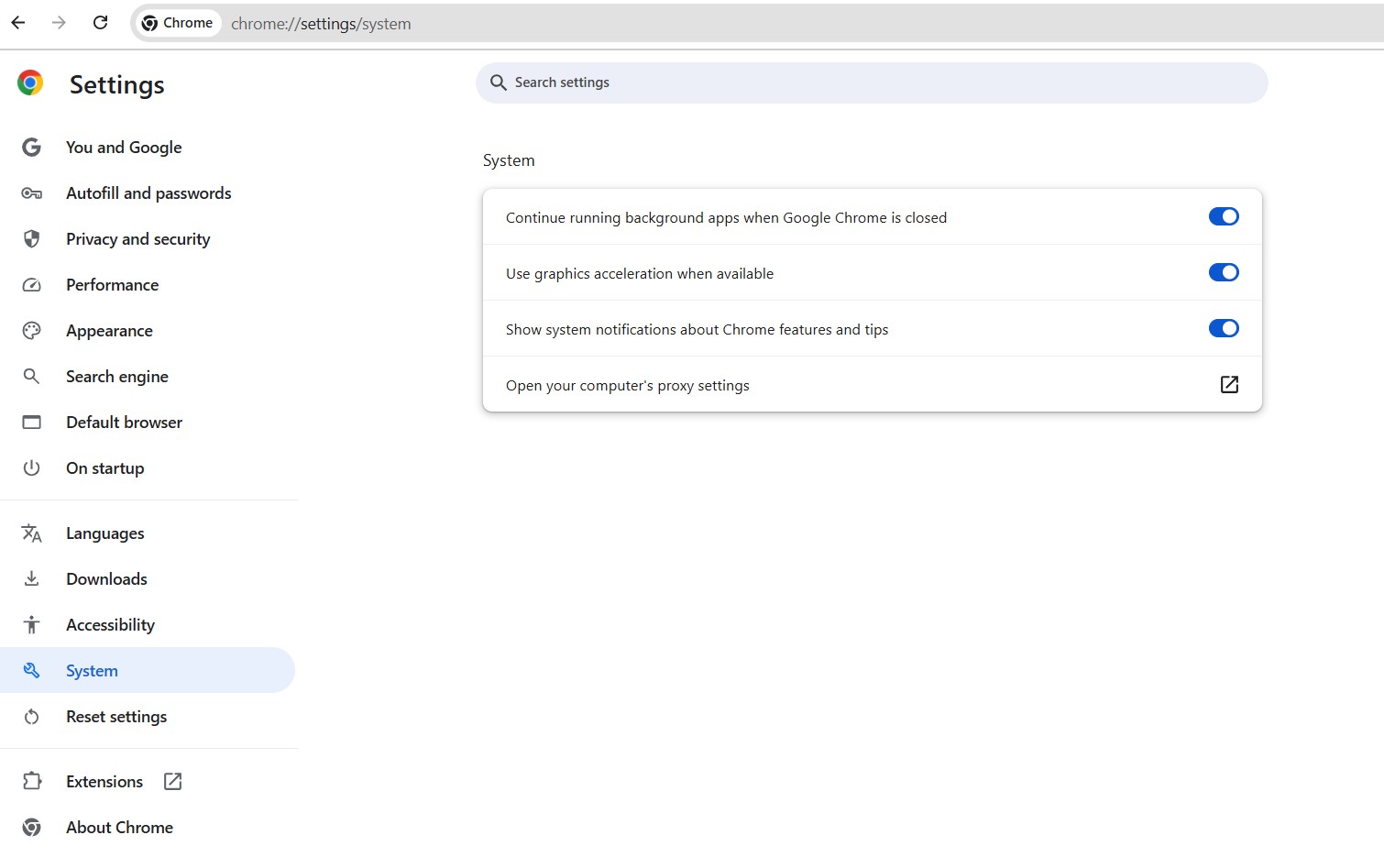Click the power icon for On startup

pos(31,468)
